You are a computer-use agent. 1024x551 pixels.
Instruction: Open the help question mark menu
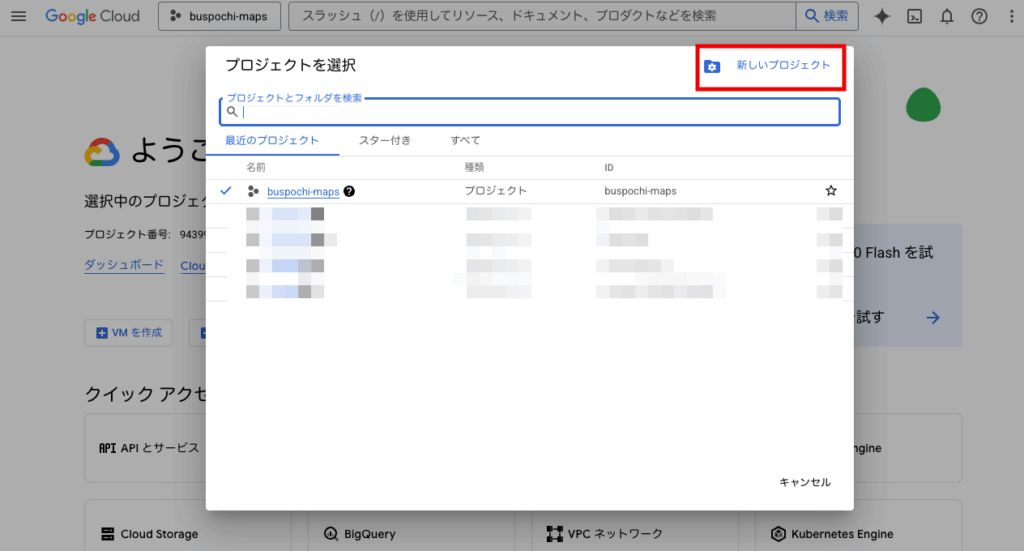click(x=979, y=16)
